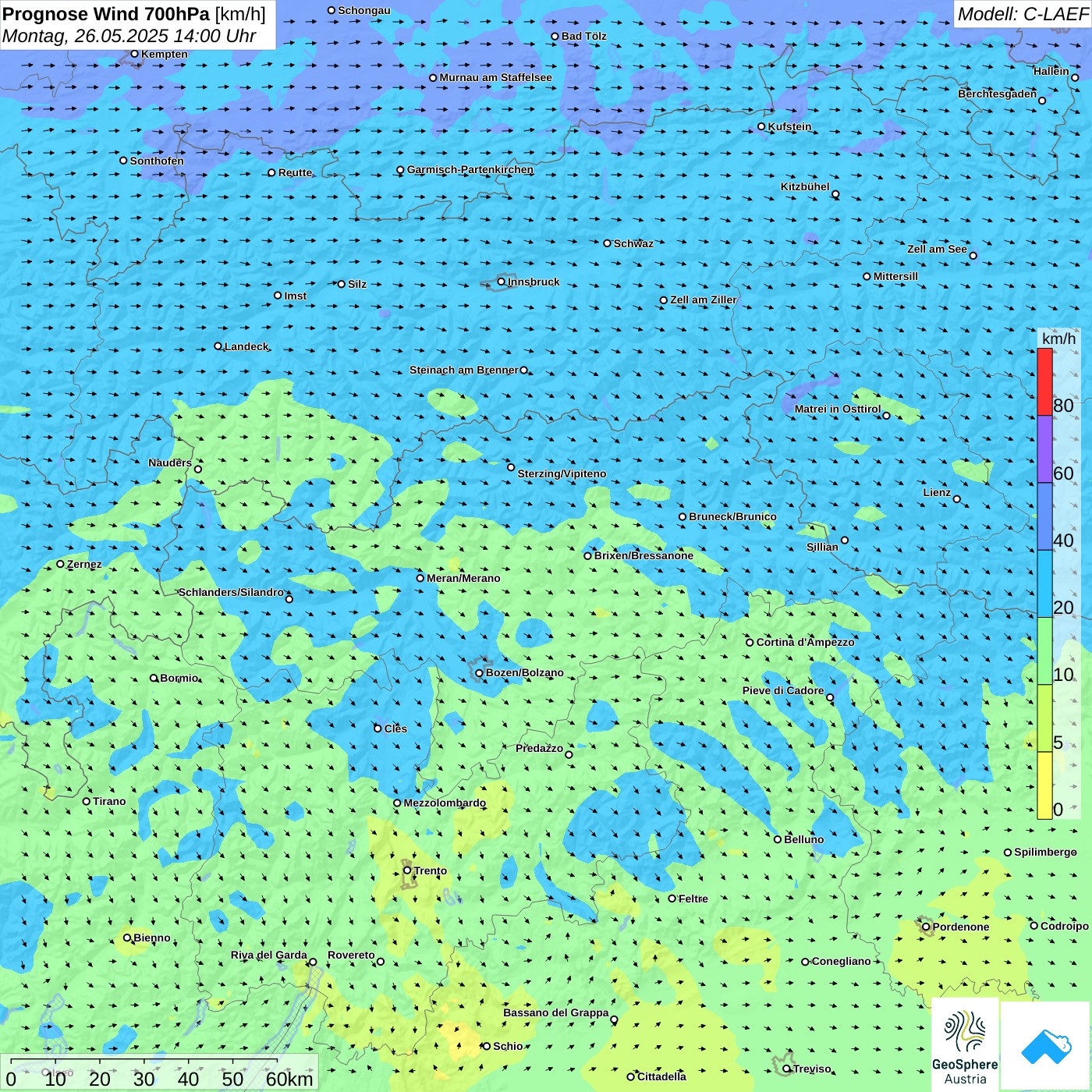Click the 'km/h' legend unit label

pos(1058,339)
